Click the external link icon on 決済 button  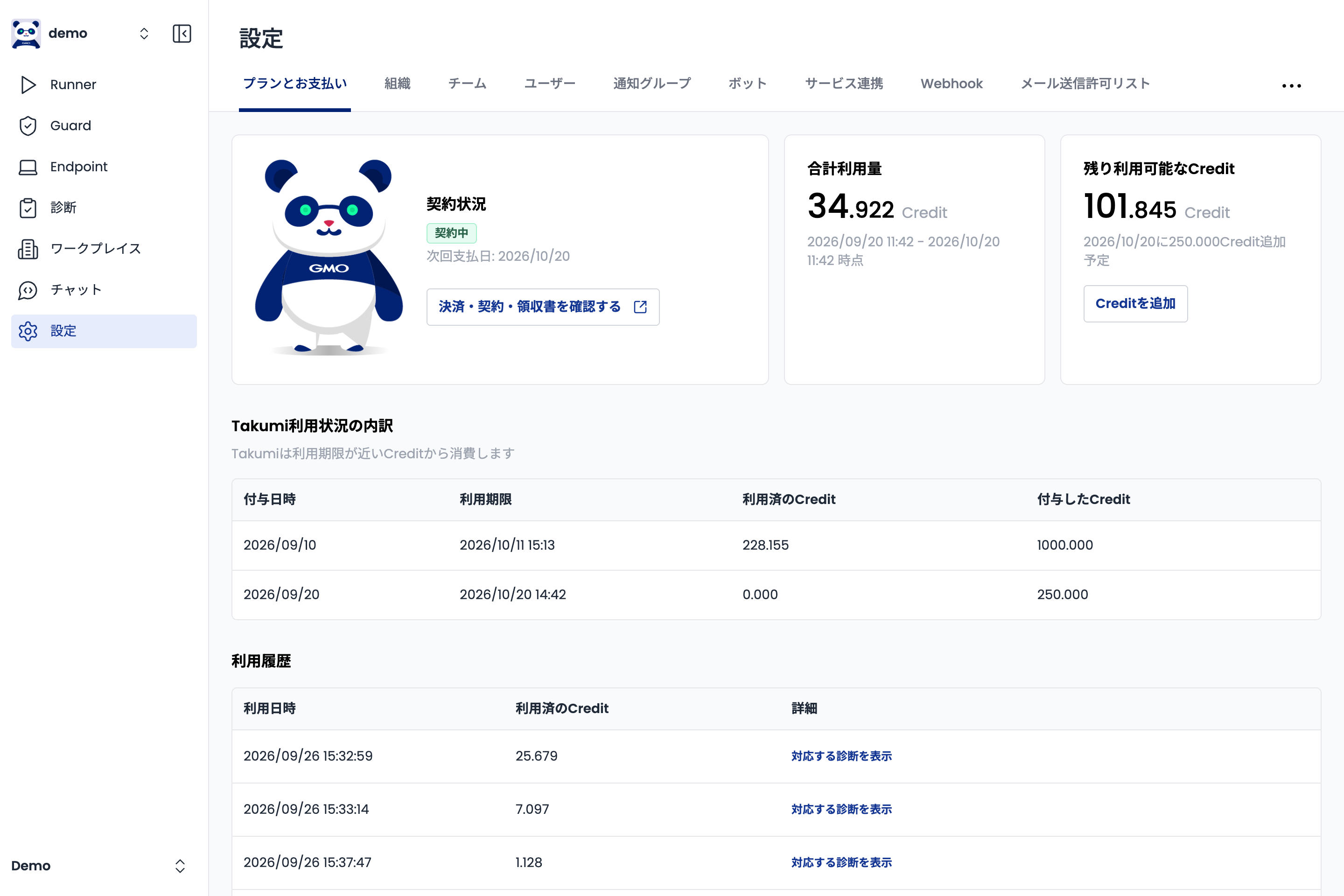640,307
